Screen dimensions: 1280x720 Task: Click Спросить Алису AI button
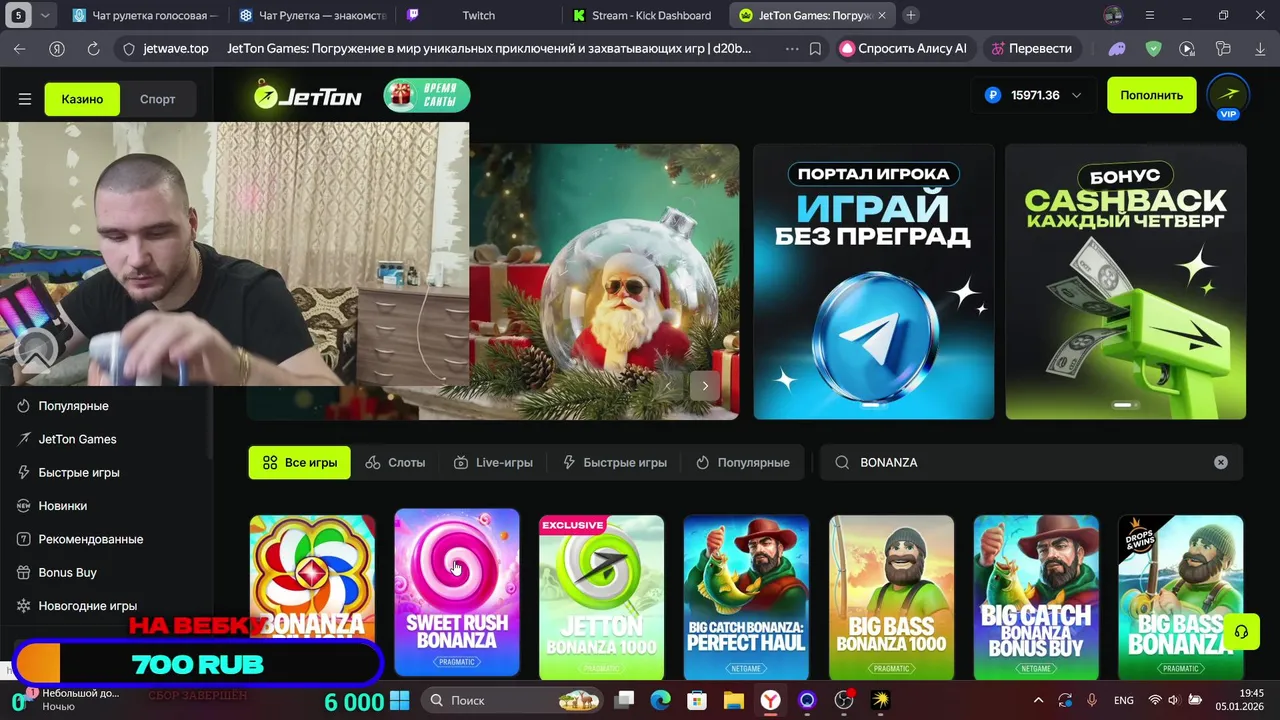[x=903, y=48]
